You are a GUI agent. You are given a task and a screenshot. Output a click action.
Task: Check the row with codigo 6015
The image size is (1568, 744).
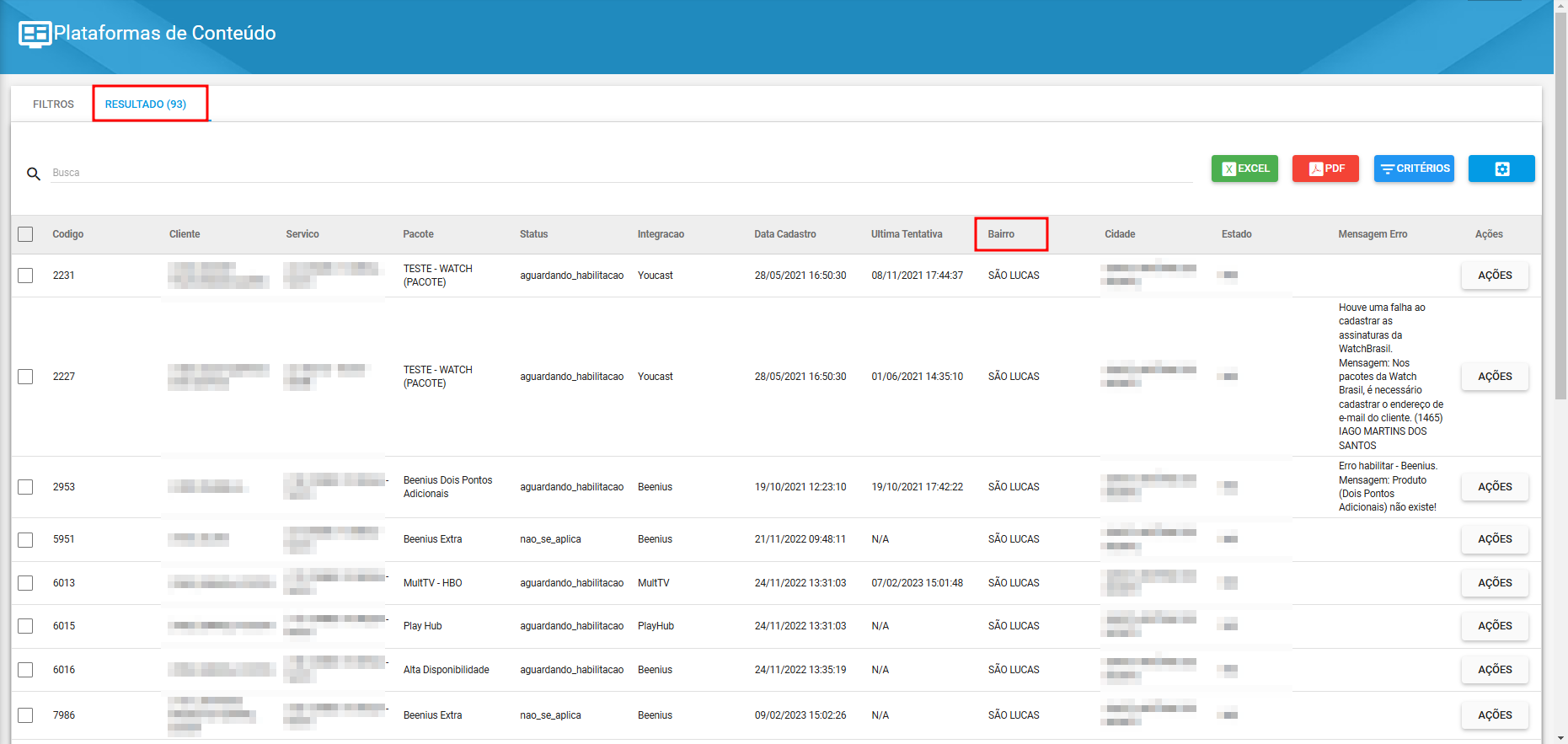pos(25,626)
